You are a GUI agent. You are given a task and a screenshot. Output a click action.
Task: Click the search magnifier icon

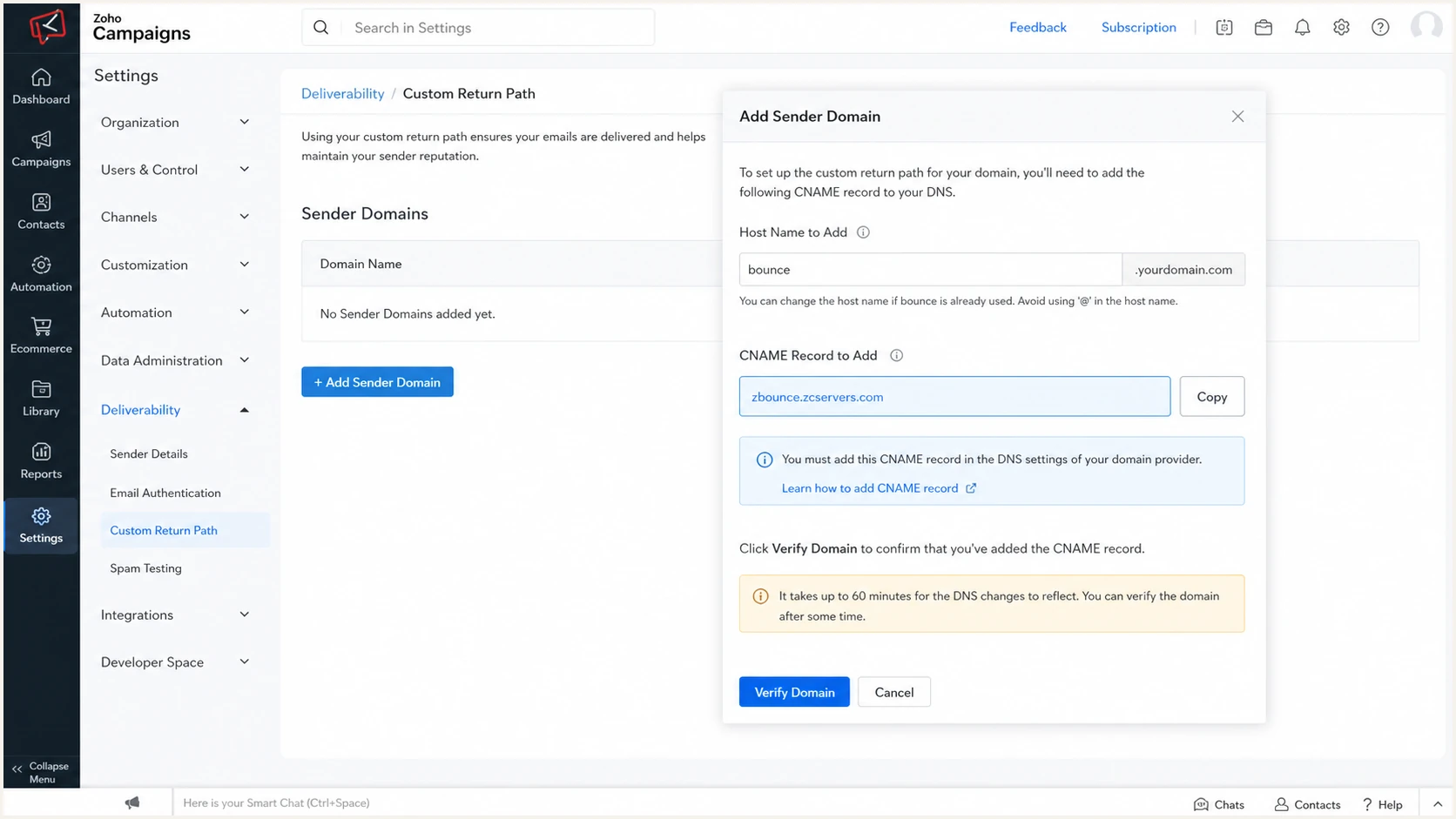point(321,28)
